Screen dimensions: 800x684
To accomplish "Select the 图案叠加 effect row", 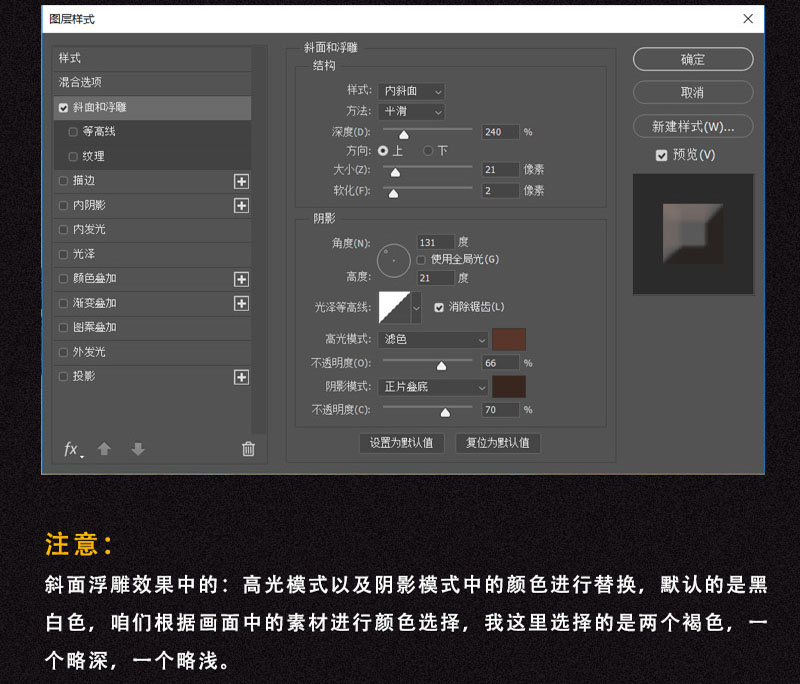I will 152,327.
